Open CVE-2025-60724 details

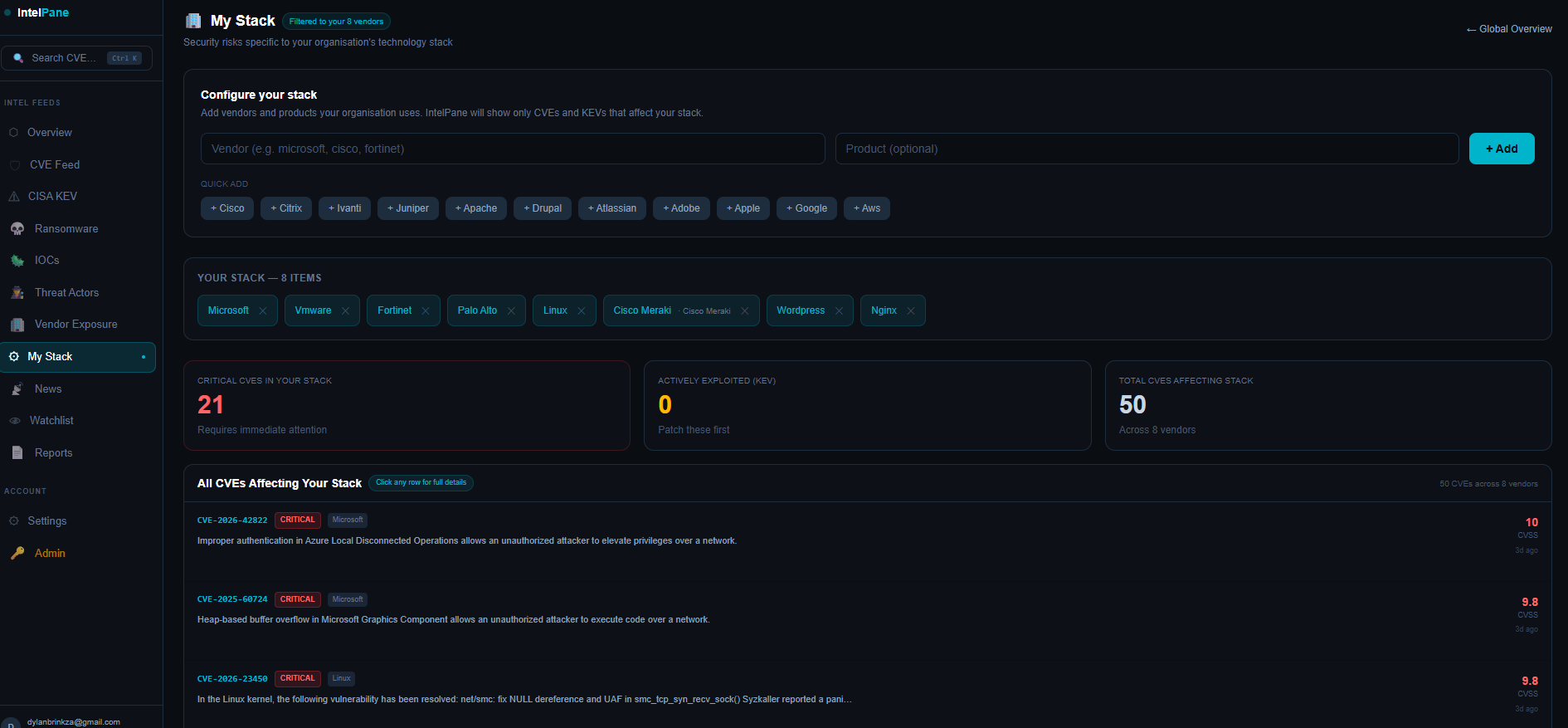867,620
